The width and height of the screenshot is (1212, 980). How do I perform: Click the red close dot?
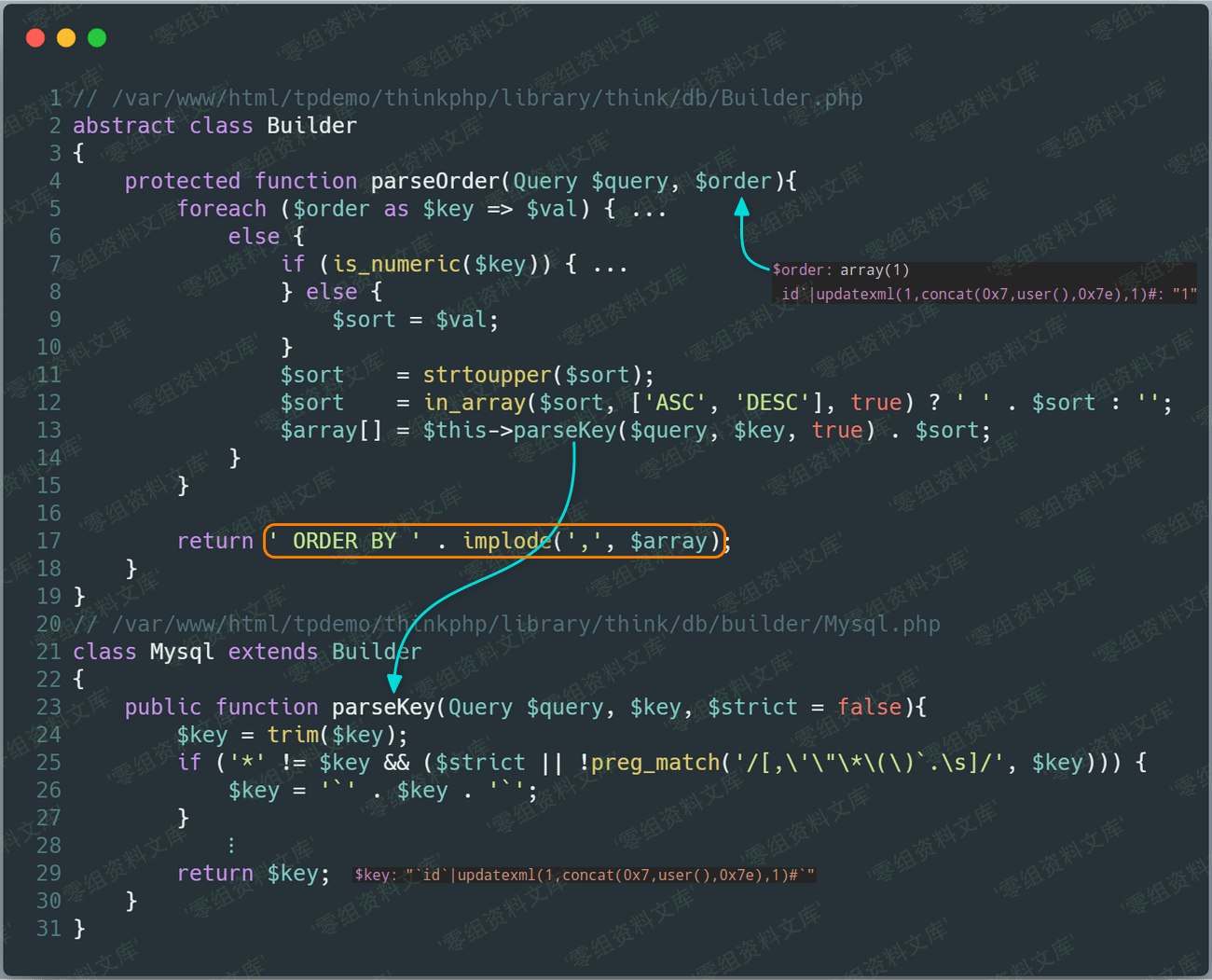click(35, 38)
